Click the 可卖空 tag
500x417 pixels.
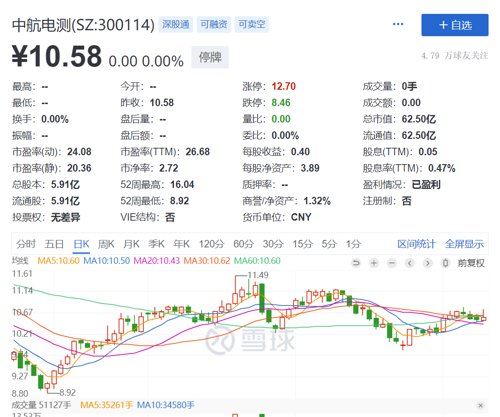tap(252, 24)
